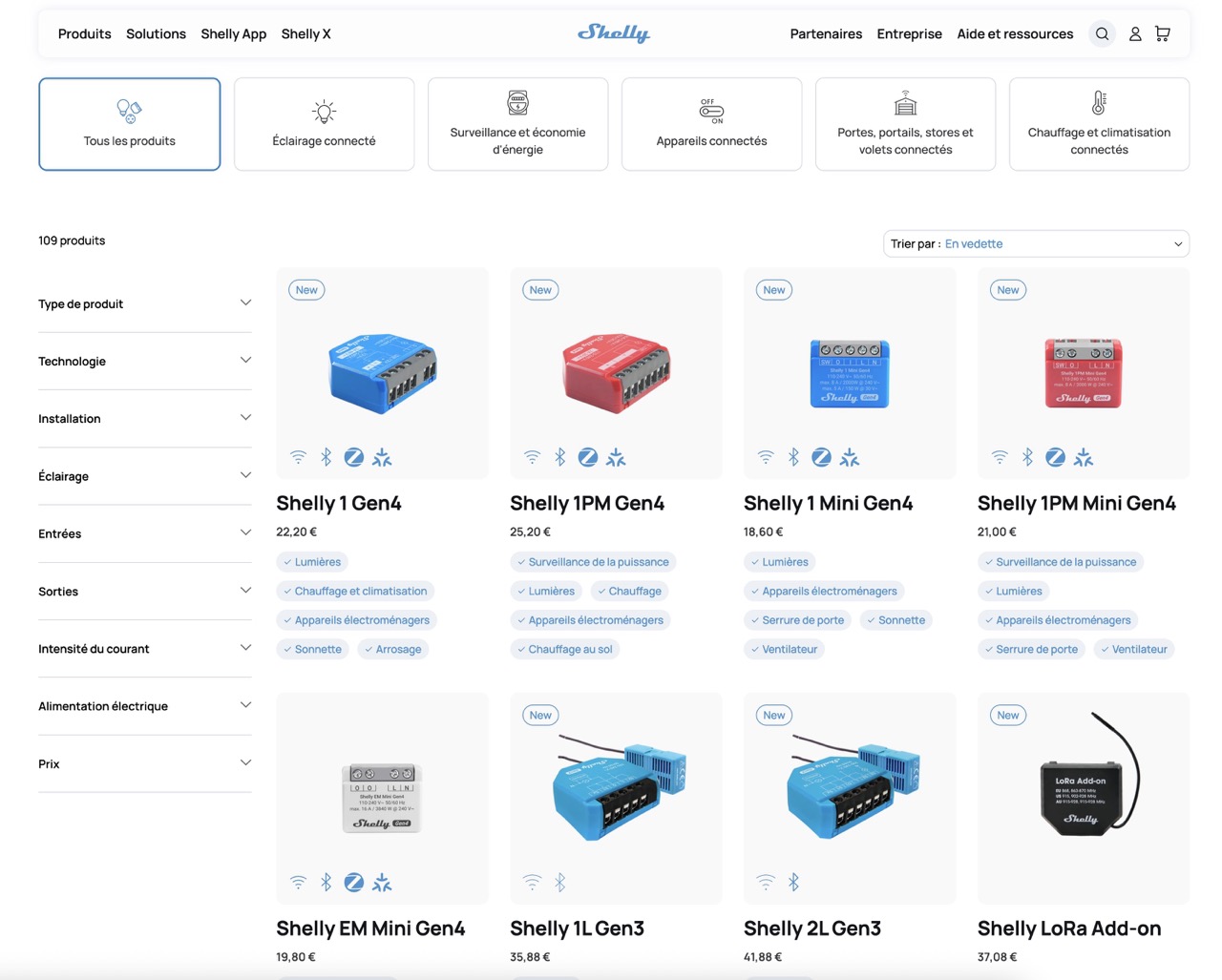Toggle the Arrosage tag under Shelly 1 Gen4
Viewport: 1222px width, 980px height.
tap(392, 649)
